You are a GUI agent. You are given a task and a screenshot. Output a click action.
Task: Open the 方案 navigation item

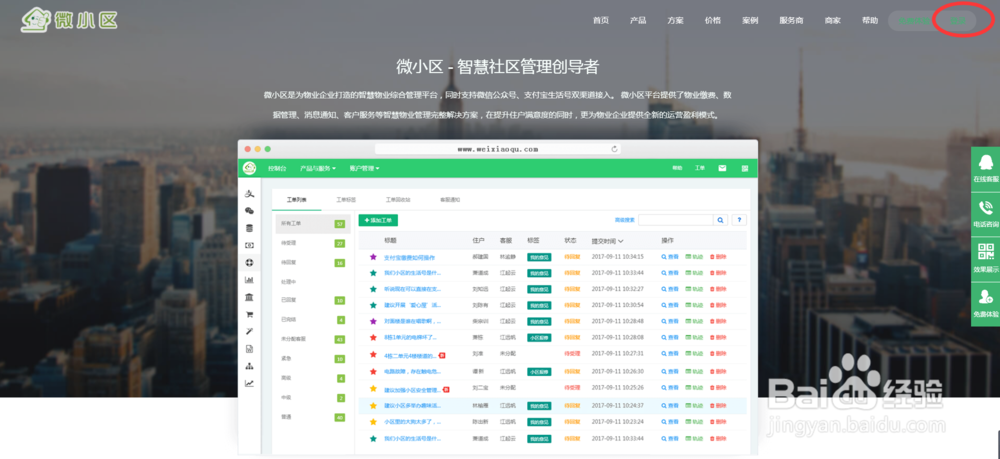coord(675,20)
